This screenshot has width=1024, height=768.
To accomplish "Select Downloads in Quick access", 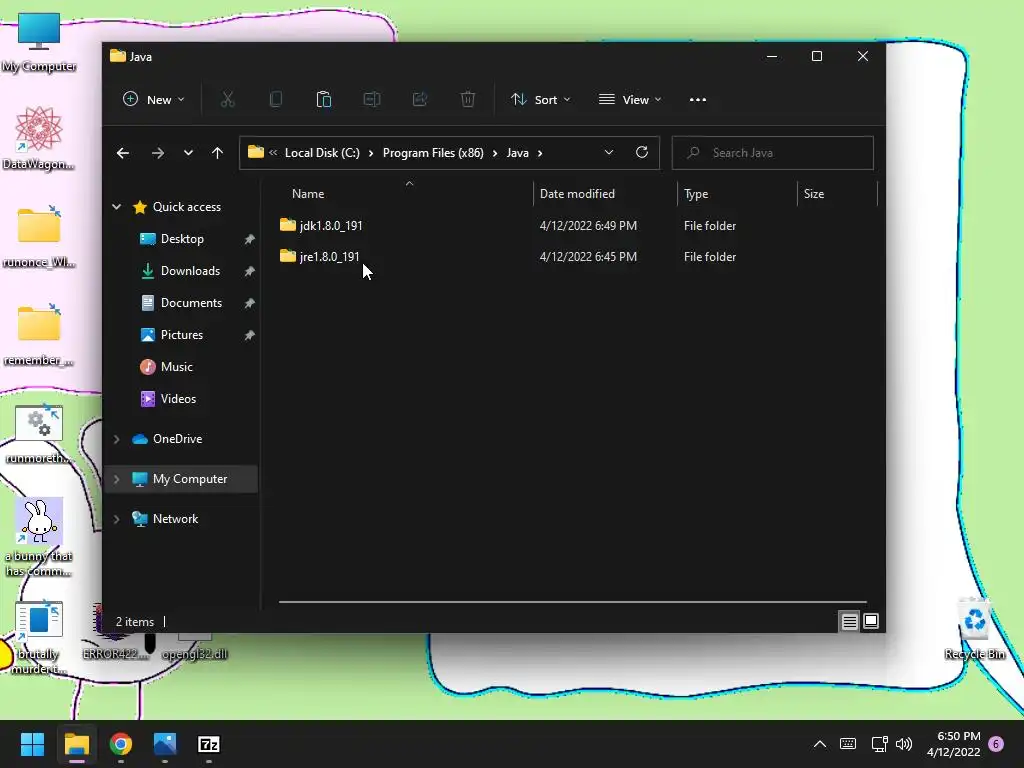I will click(190, 270).
